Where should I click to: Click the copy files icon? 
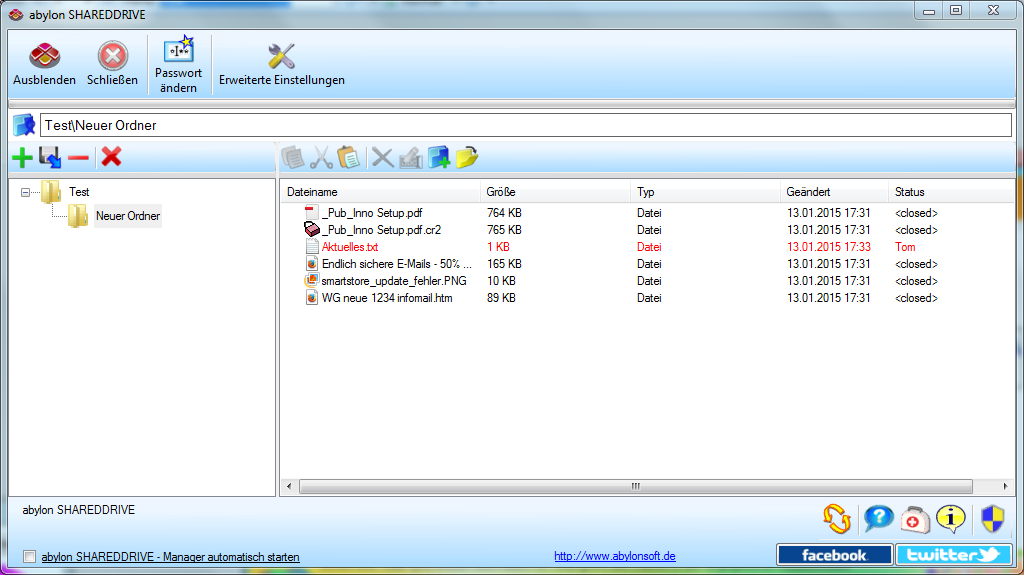pos(293,157)
